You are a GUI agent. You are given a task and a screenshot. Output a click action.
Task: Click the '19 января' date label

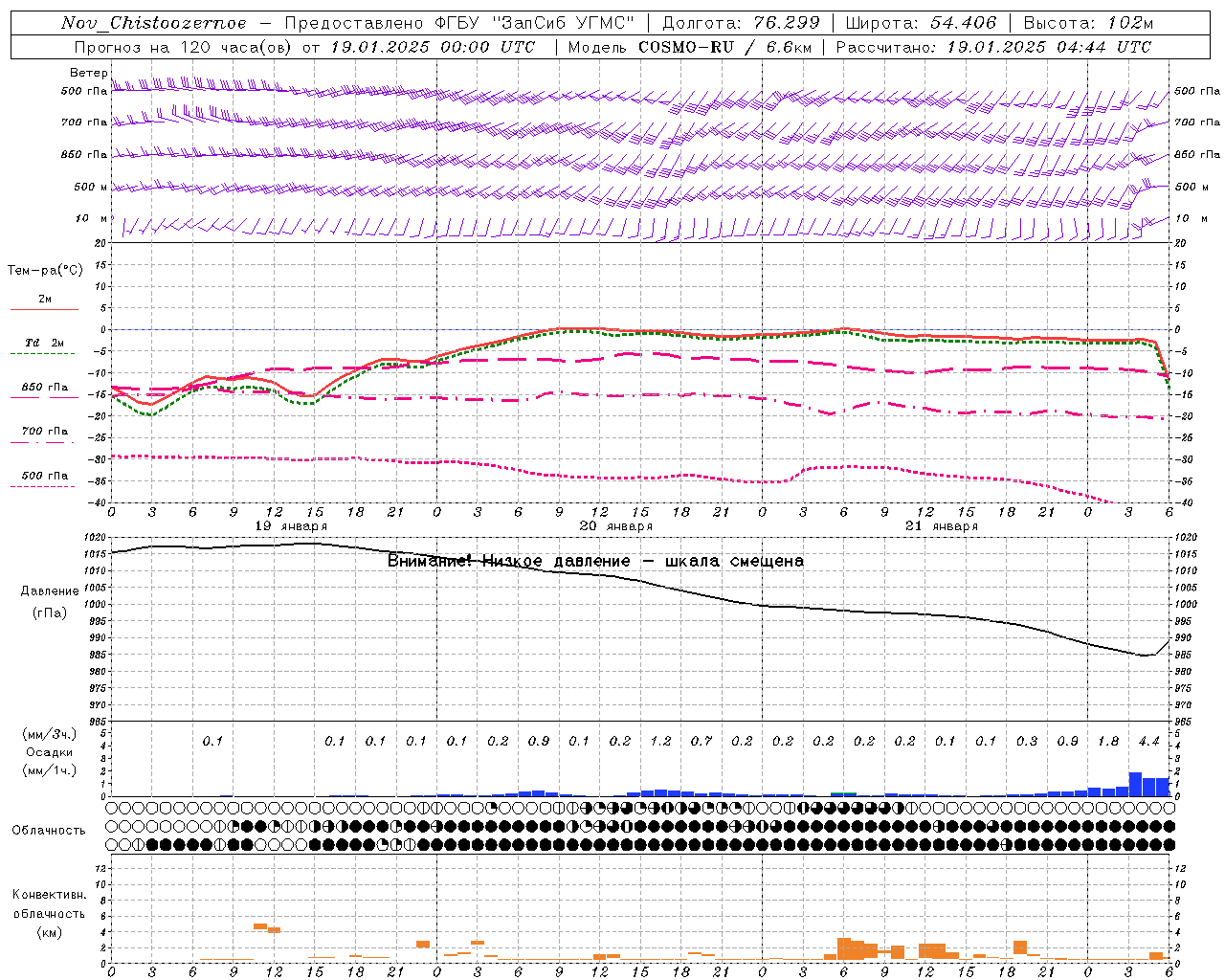tap(291, 526)
